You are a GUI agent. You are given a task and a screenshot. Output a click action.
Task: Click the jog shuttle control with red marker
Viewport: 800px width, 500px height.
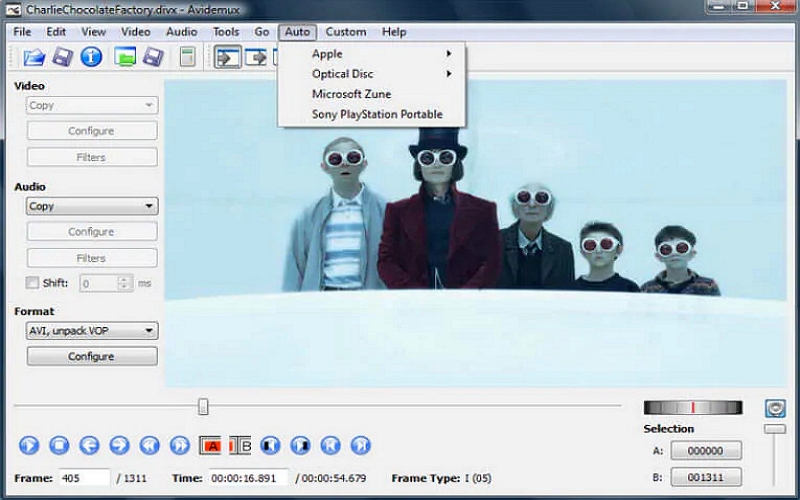click(693, 407)
